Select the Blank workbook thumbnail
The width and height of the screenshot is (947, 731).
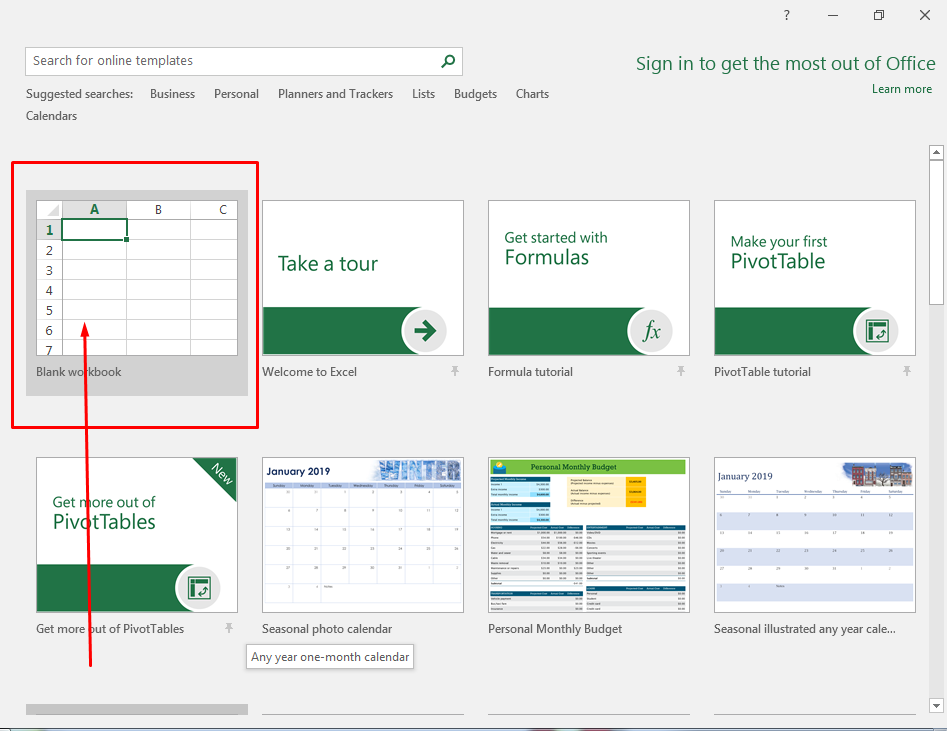coord(137,279)
